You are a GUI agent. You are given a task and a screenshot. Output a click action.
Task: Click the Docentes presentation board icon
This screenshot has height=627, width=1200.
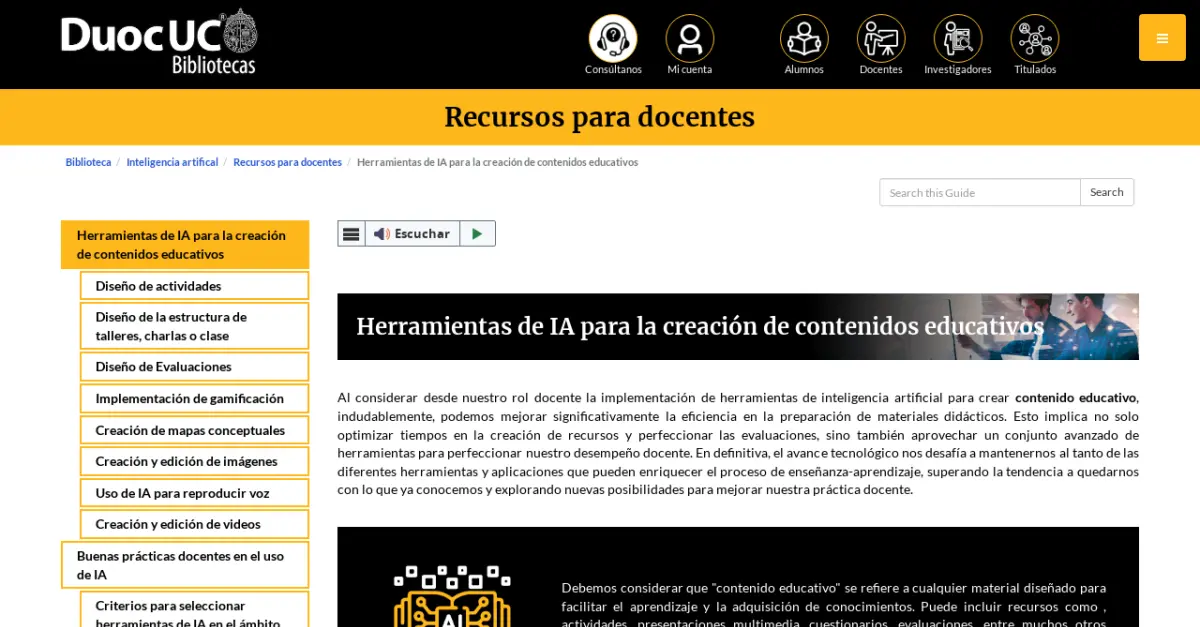tap(881, 38)
